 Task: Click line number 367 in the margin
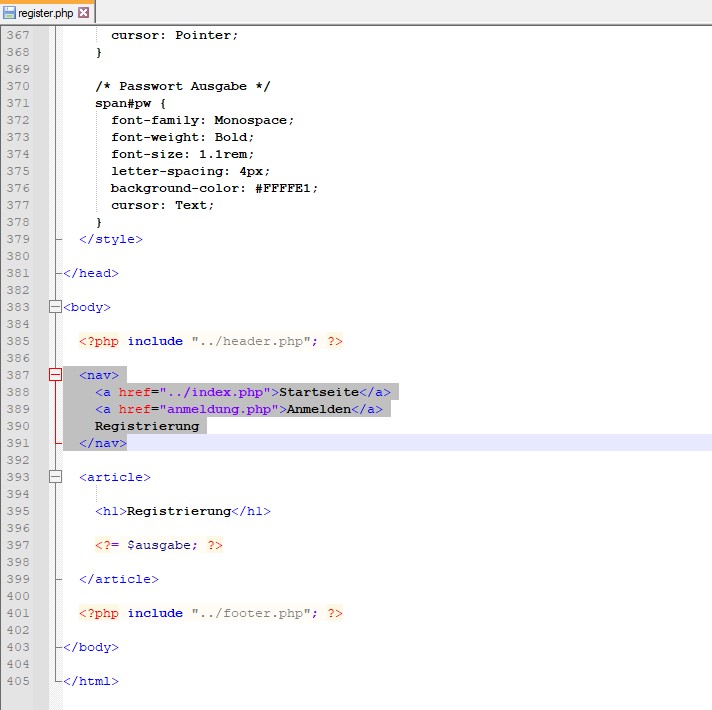17,35
